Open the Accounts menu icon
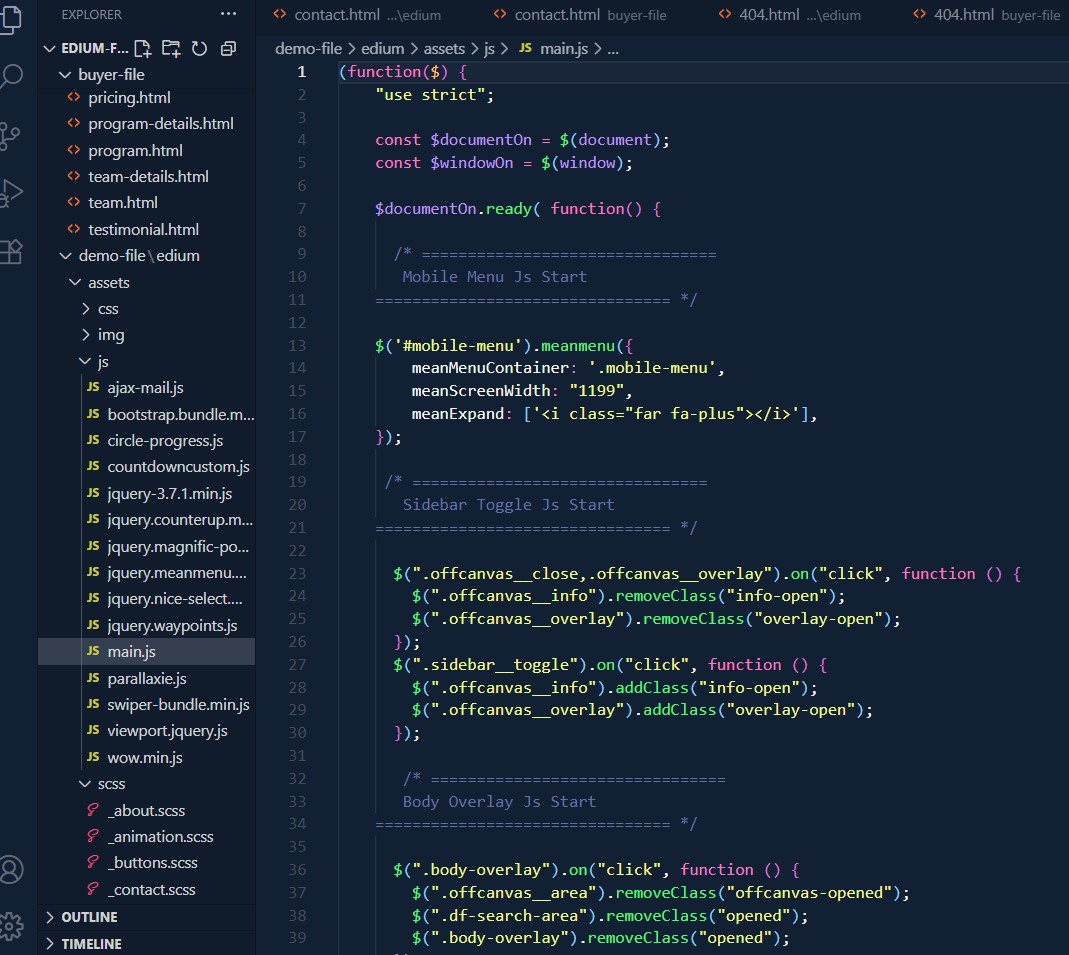The height and width of the screenshot is (955, 1069). tap(12, 869)
